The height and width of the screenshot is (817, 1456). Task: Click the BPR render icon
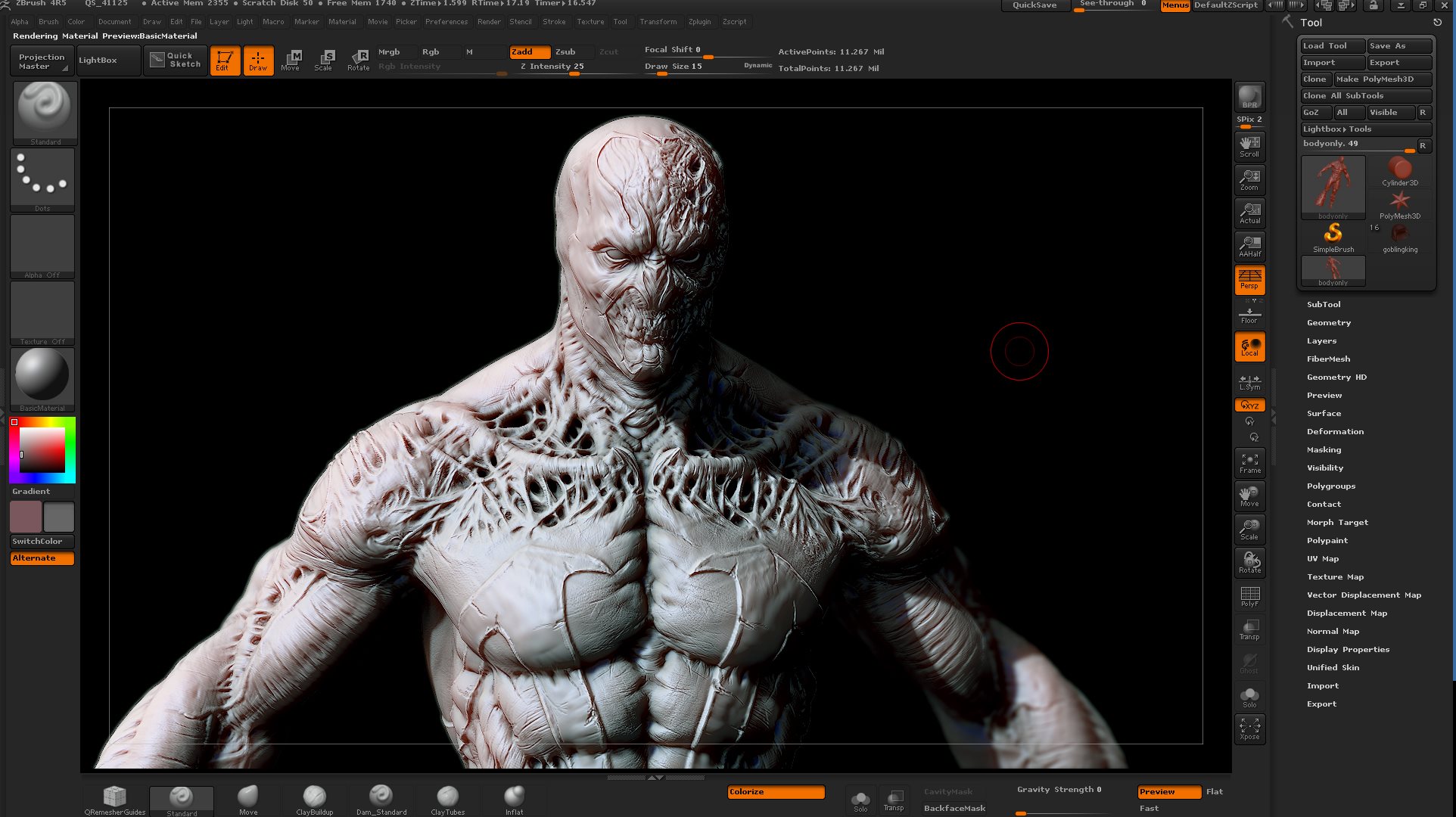pyautogui.click(x=1249, y=97)
